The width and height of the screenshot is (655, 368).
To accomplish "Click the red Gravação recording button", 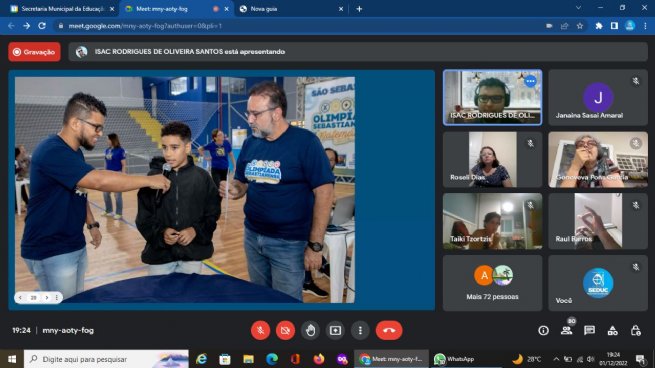I will pos(34,52).
